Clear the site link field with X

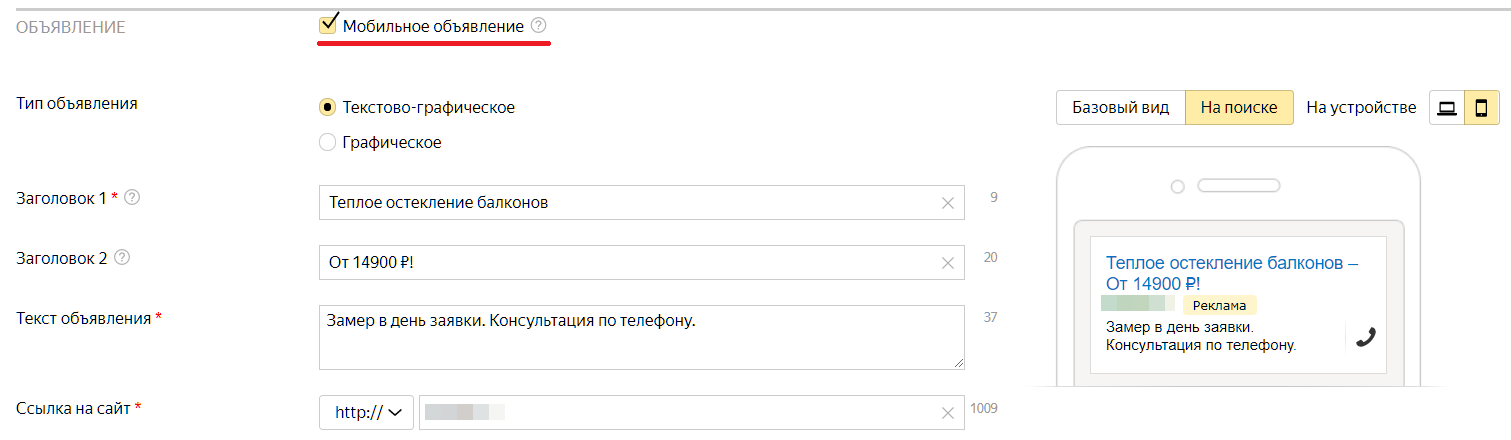948,412
